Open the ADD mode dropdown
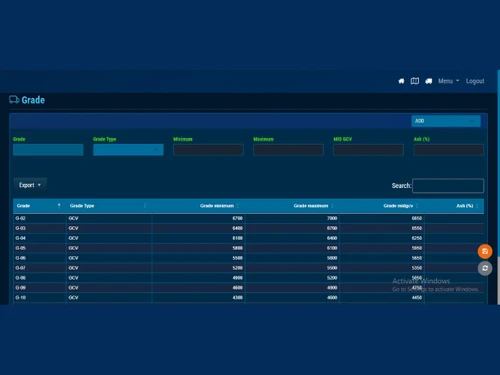This screenshot has width=500, height=375. (x=446, y=121)
